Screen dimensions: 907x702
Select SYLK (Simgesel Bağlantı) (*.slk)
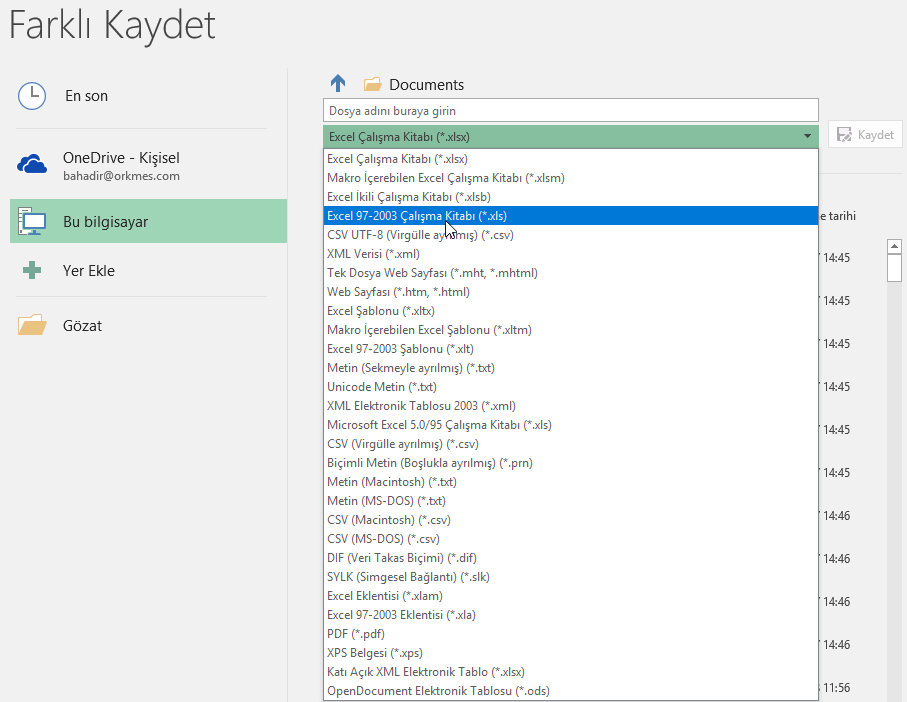pyautogui.click(x=571, y=577)
